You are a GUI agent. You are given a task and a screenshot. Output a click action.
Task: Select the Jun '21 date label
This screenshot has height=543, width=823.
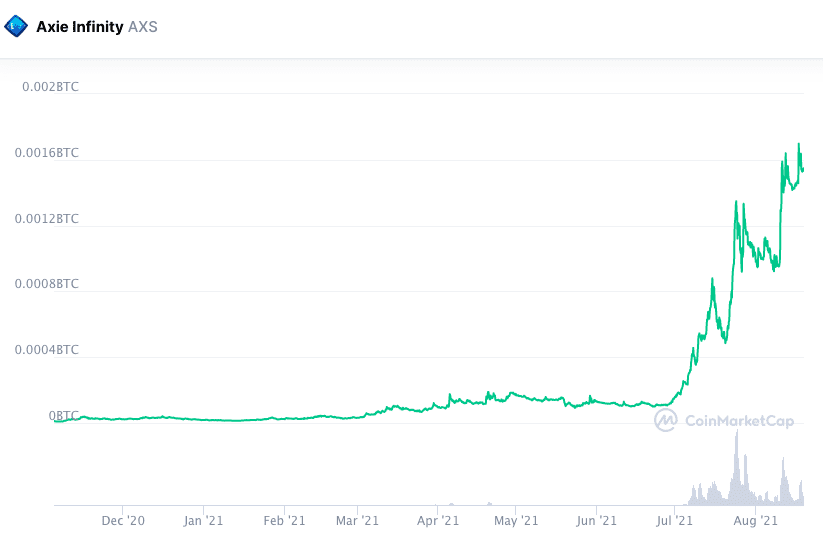596,521
